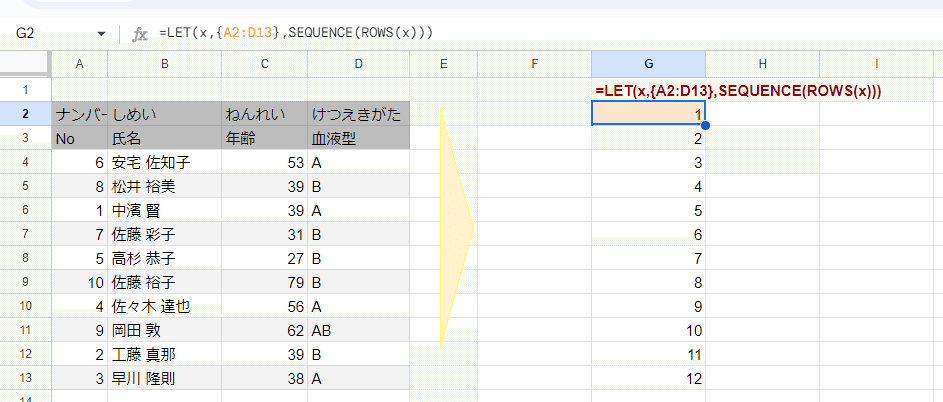Select row 2 header
This screenshot has width=943, height=402.
click(x=25, y=114)
